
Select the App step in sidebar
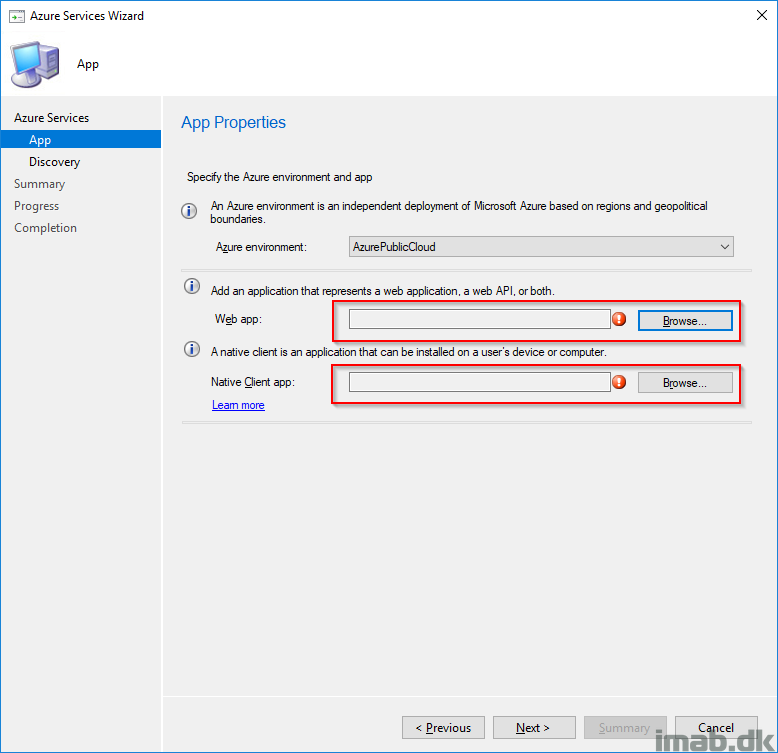coord(81,139)
